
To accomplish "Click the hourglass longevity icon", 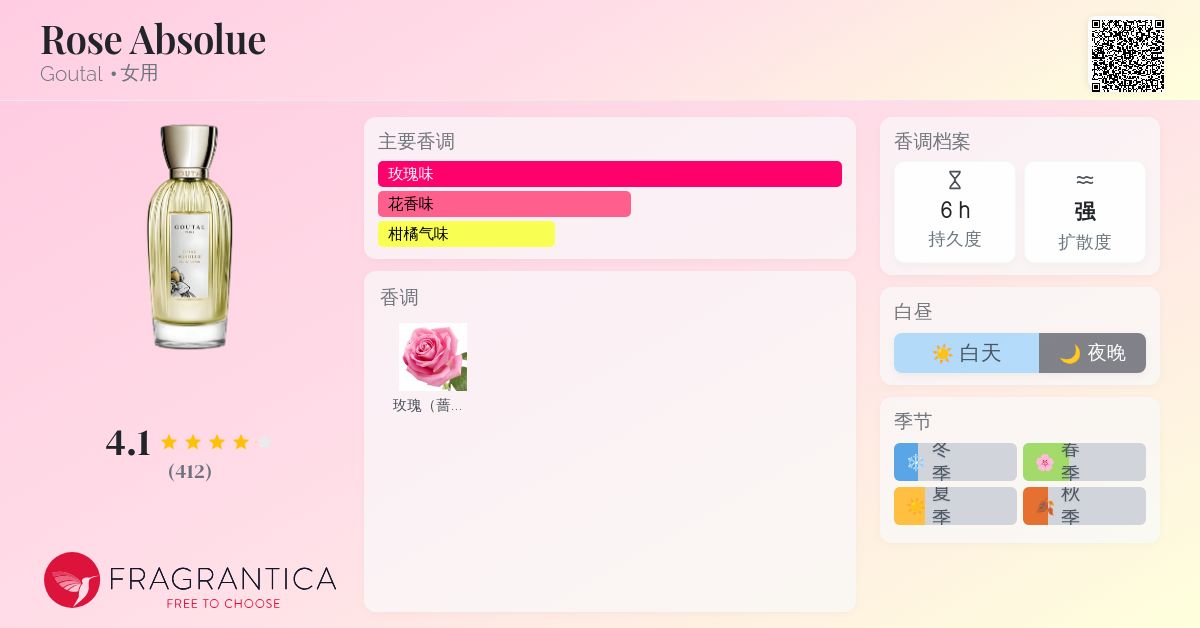I will 955,181.
